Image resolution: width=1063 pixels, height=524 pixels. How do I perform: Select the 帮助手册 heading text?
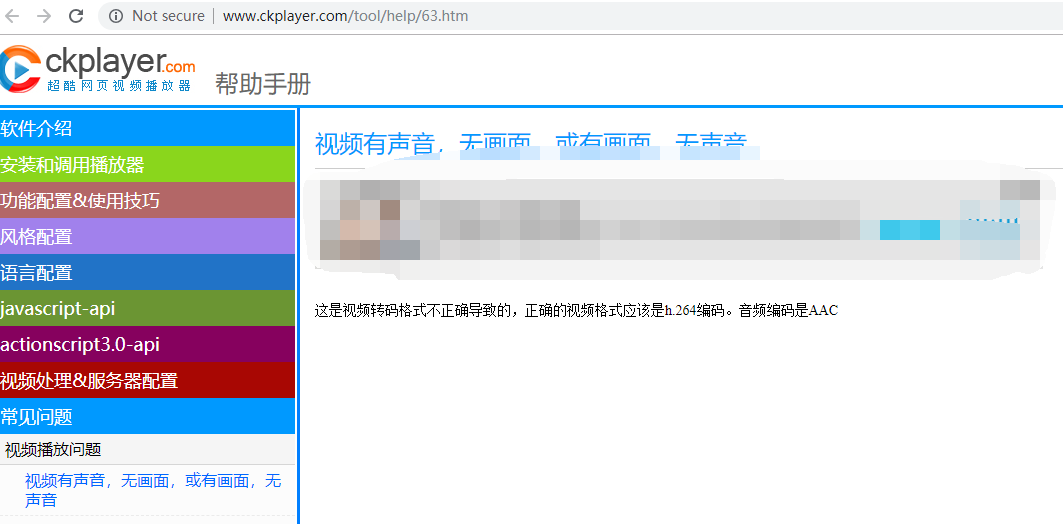(x=263, y=84)
